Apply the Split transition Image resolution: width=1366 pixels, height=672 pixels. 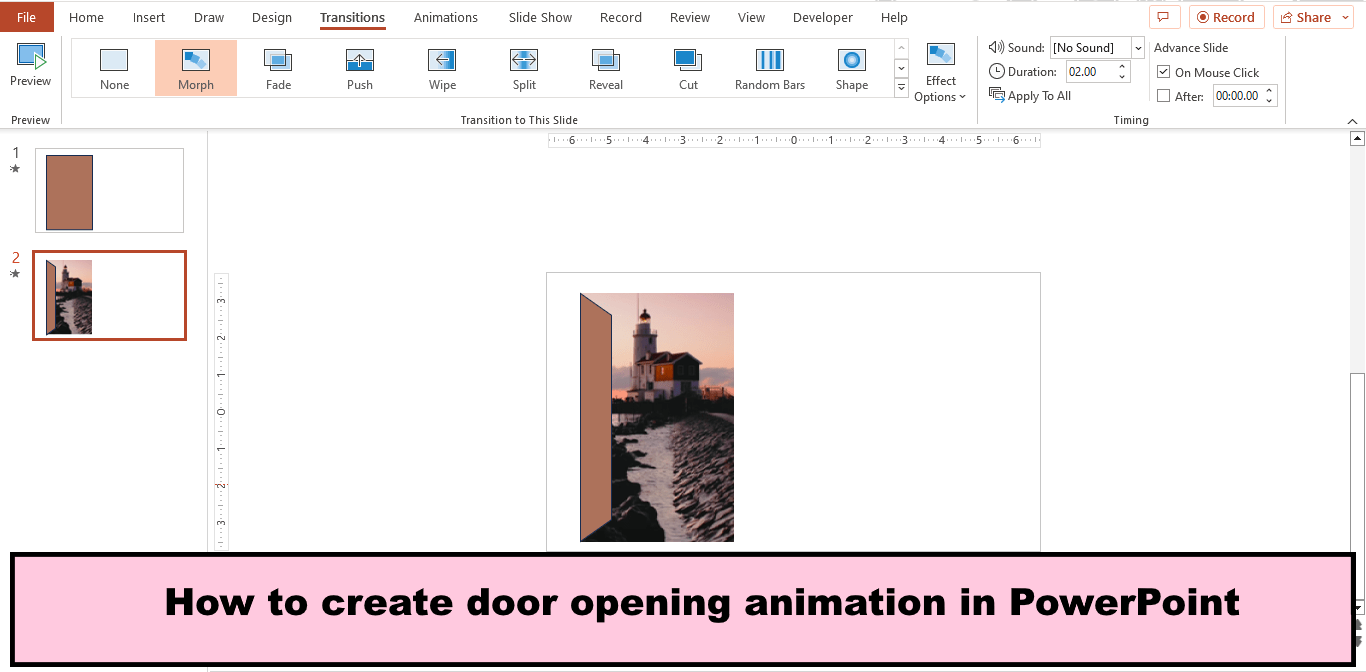(x=524, y=68)
